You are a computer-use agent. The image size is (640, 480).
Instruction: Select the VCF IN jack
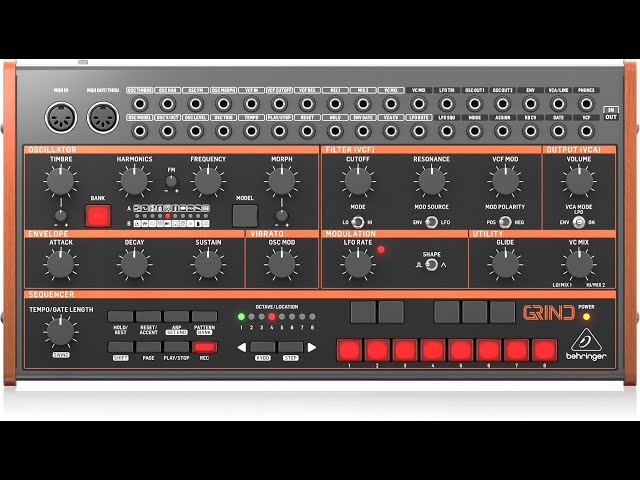(x=251, y=104)
